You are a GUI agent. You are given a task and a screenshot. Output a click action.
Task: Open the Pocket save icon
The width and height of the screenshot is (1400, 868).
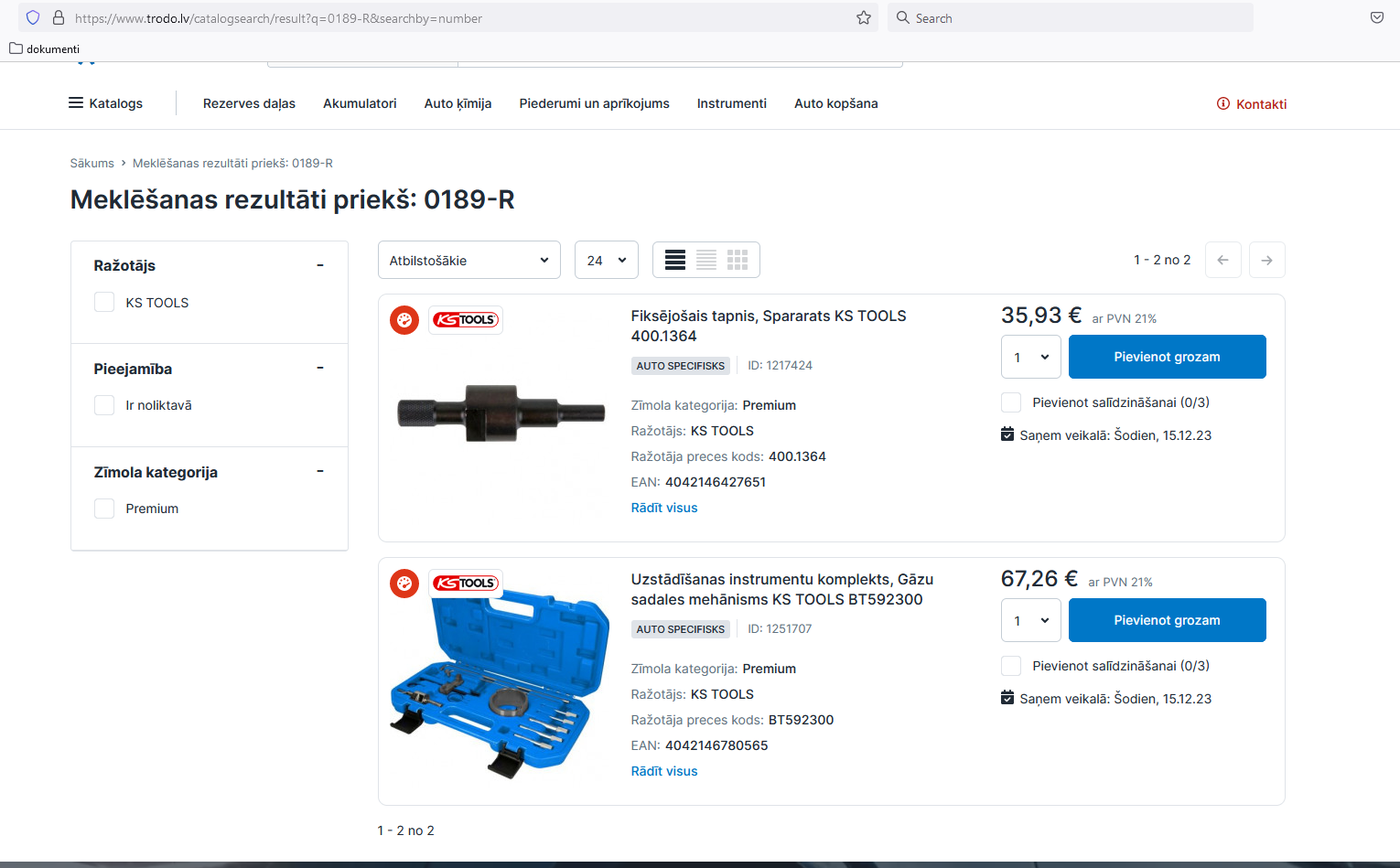coord(1377,17)
